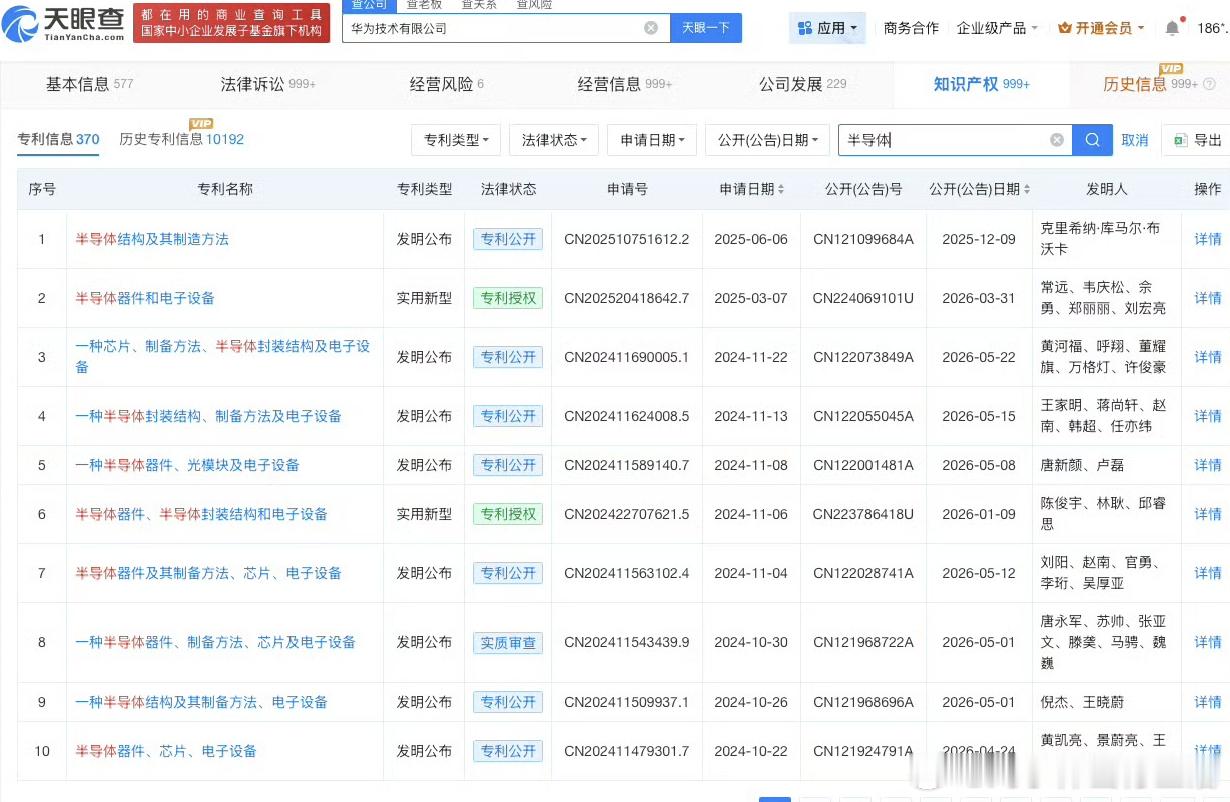Click the 天眼一下 search button
This screenshot has width=1230, height=802.
click(x=705, y=28)
